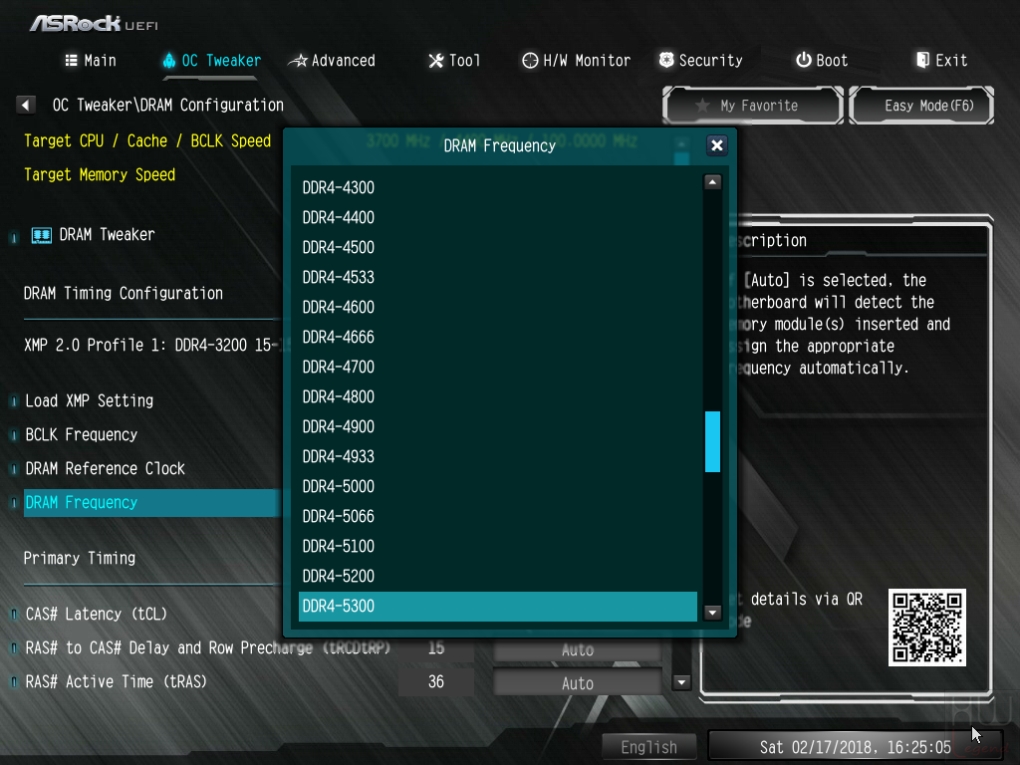Switch to the Security tab

click(701, 60)
